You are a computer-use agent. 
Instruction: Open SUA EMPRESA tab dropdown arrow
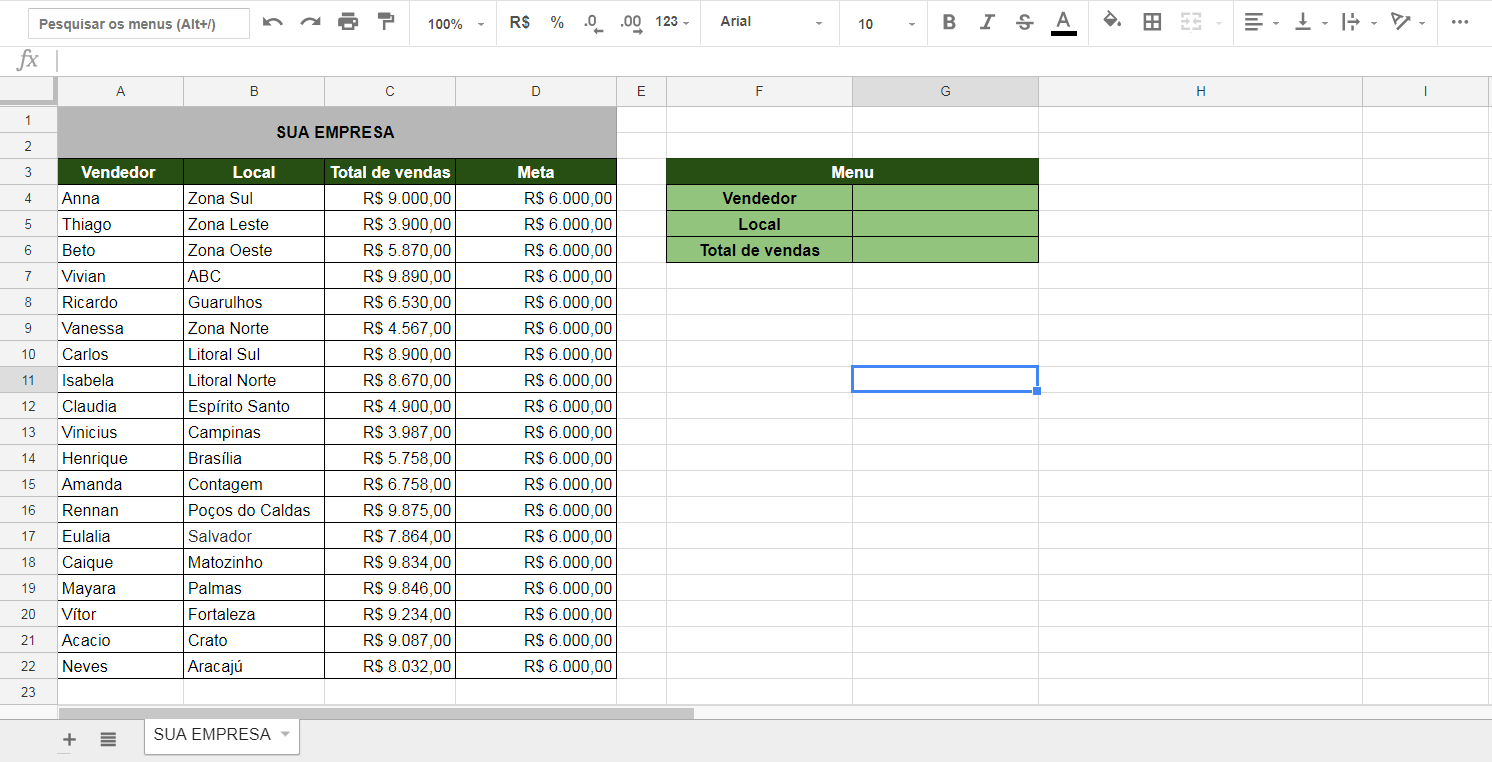pos(285,734)
